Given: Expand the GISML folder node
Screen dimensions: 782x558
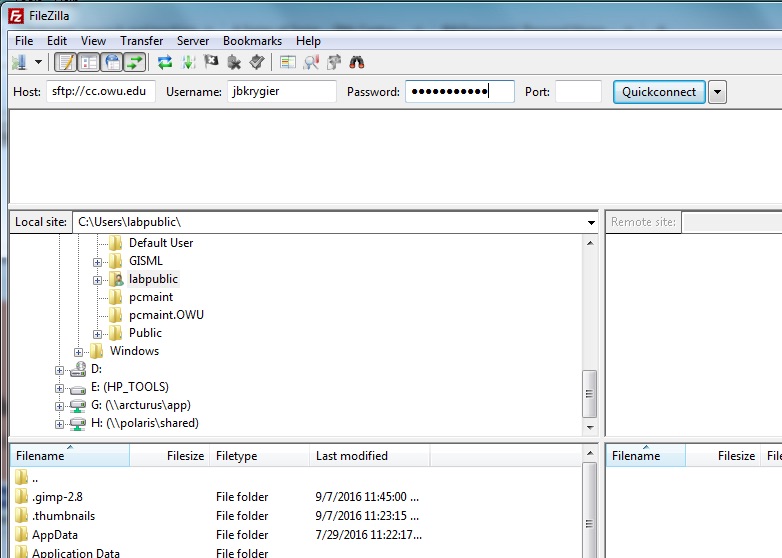Looking at the screenshot, I should click(x=97, y=262).
